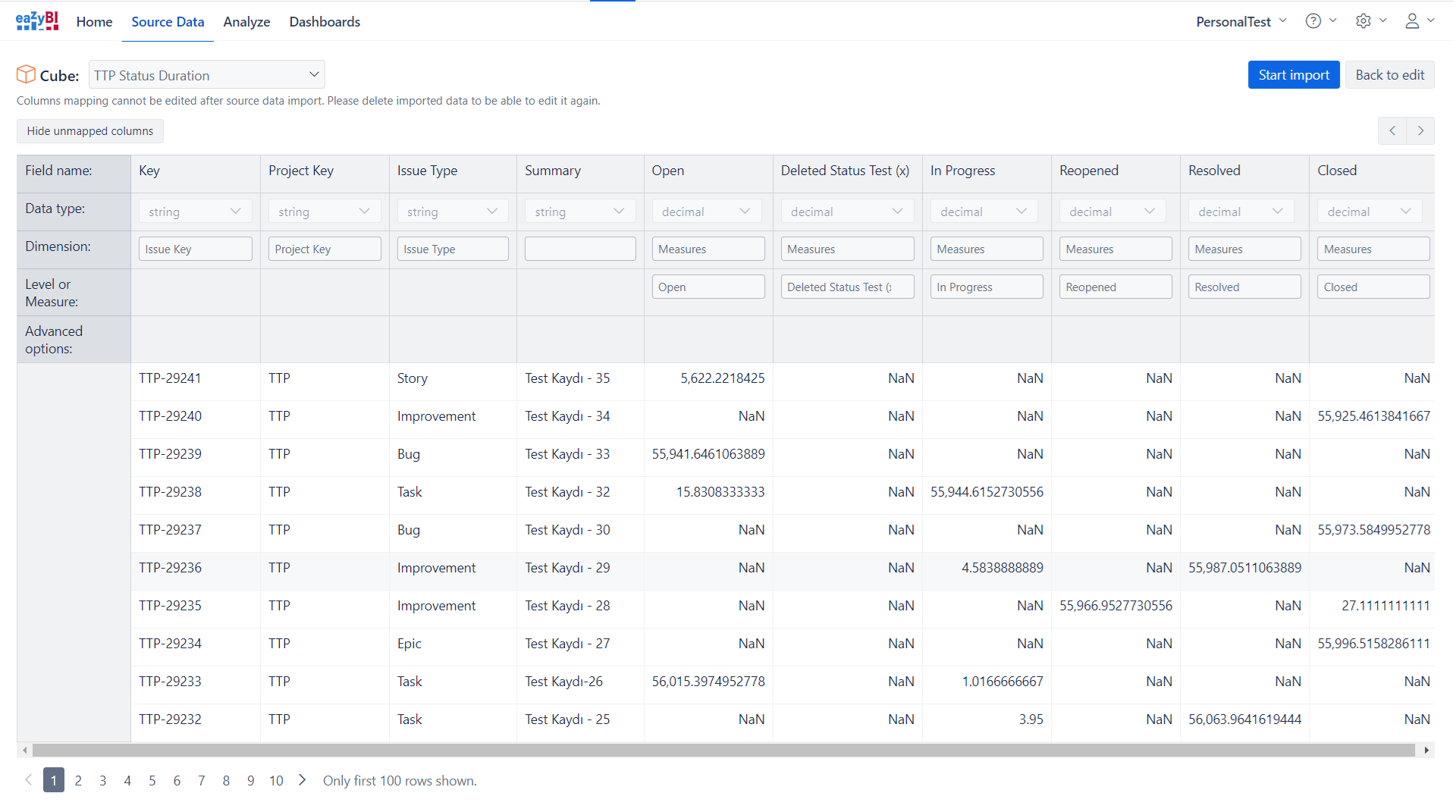Switch to the Analyze tab
The image size is (1456, 812).
246,22
